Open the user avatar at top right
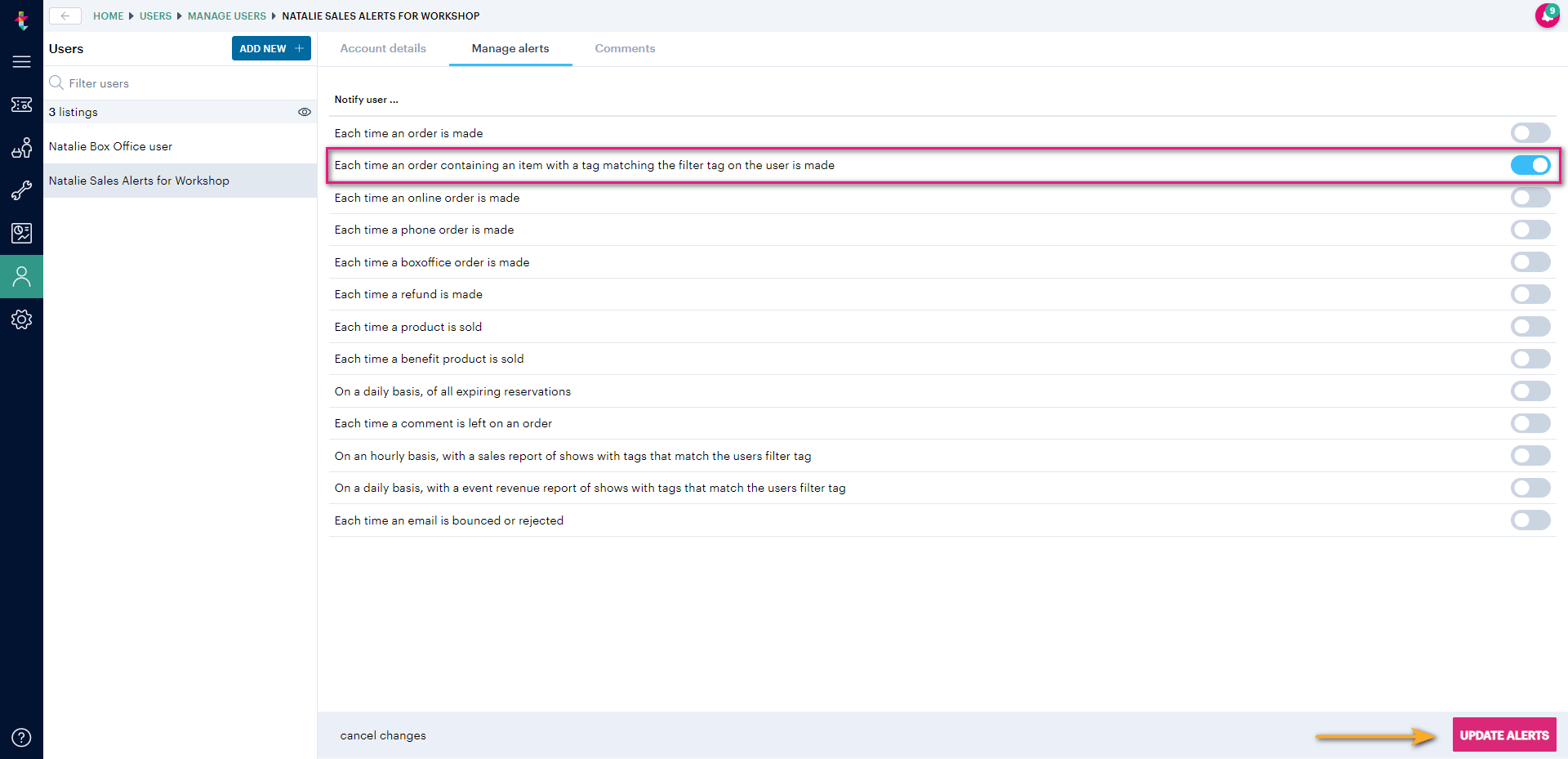1568x759 pixels. click(x=1548, y=16)
